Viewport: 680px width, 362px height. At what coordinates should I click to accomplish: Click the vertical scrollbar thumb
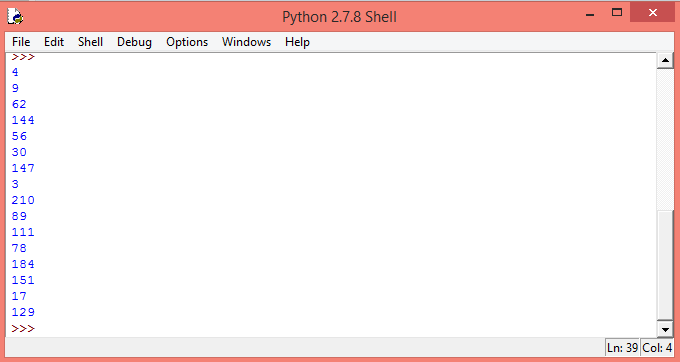click(665, 265)
